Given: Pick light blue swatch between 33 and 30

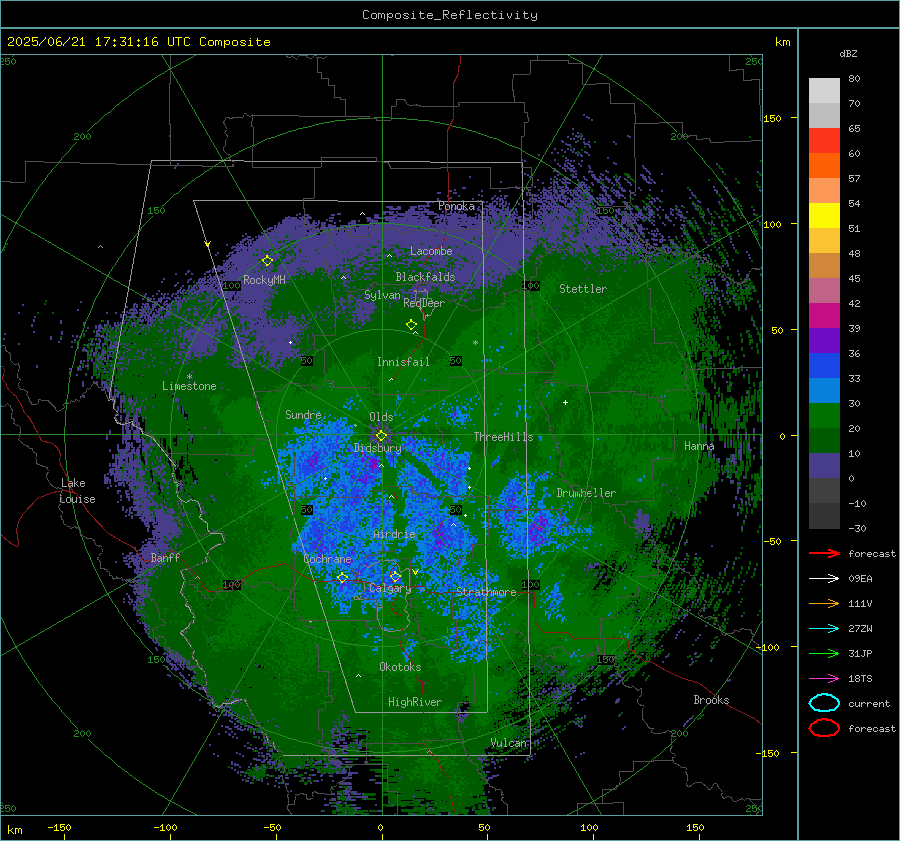Looking at the screenshot, I should coord(824,390).
